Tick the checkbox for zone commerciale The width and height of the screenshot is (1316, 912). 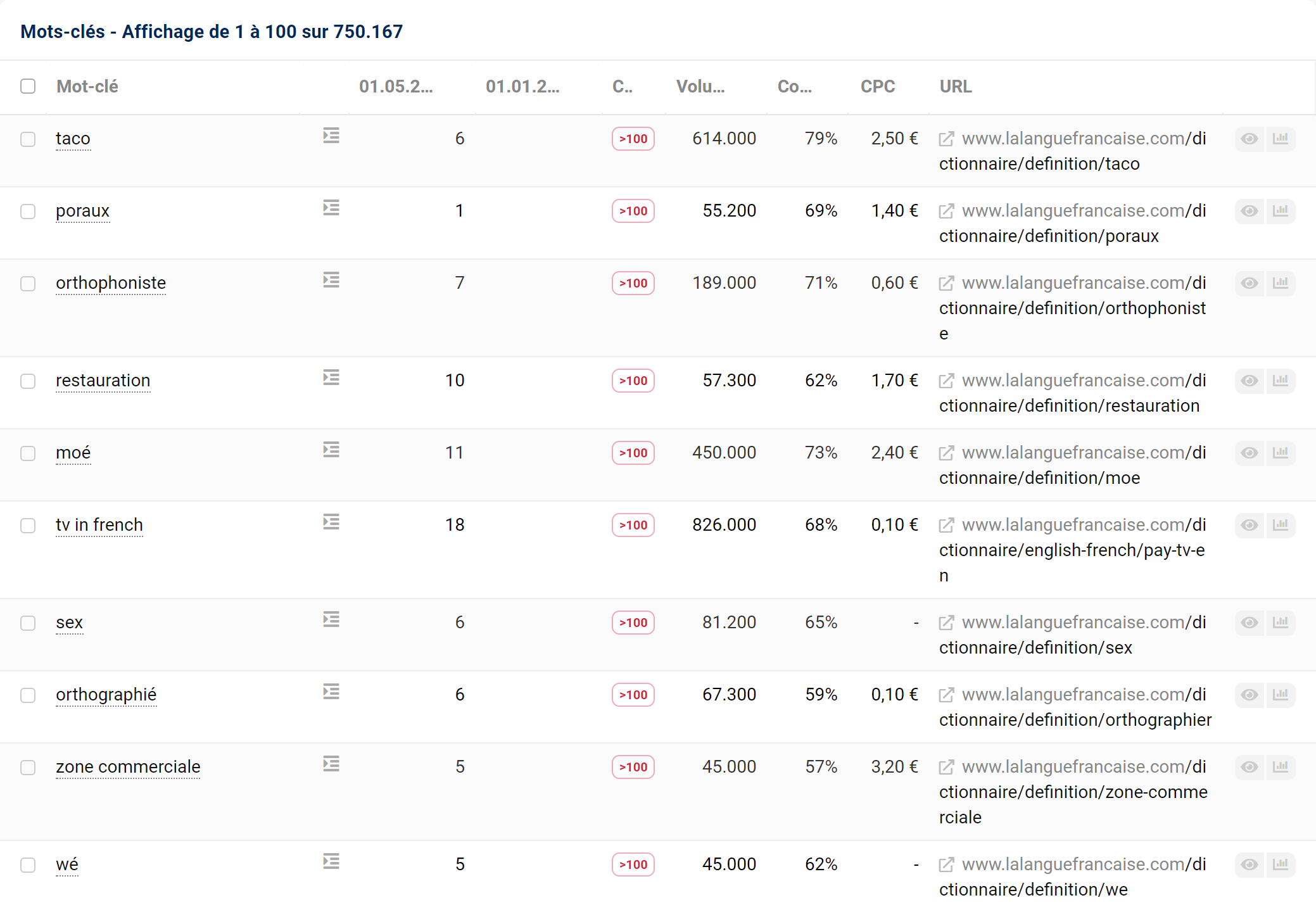(x=28, y=768)
